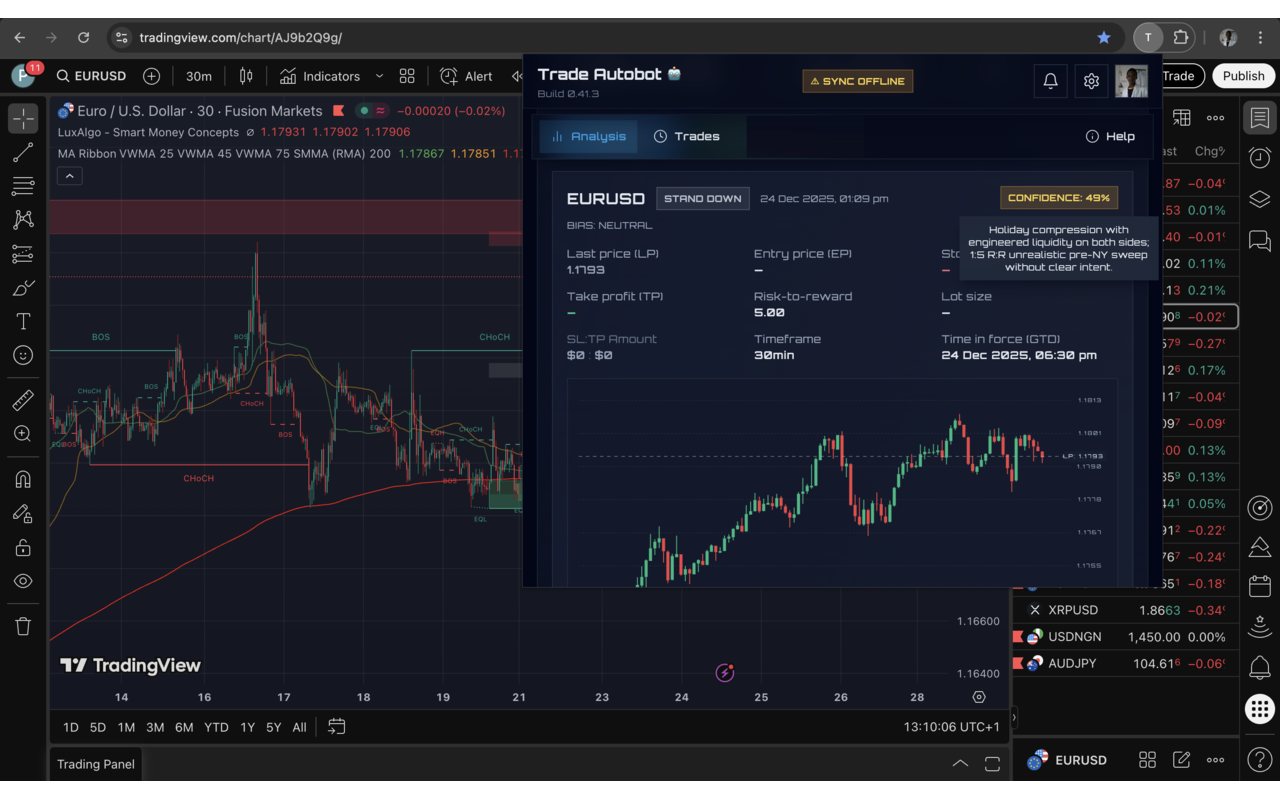Open the go to date calendar
1280x800 pixels.
pos(337,727)
